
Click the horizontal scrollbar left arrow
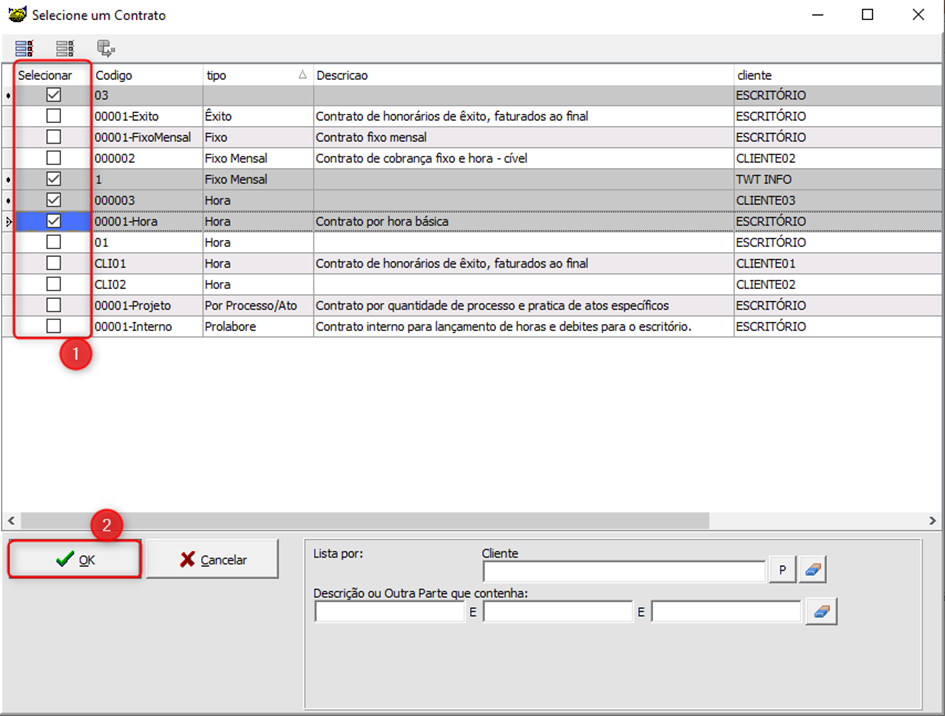tap(11, 520)
